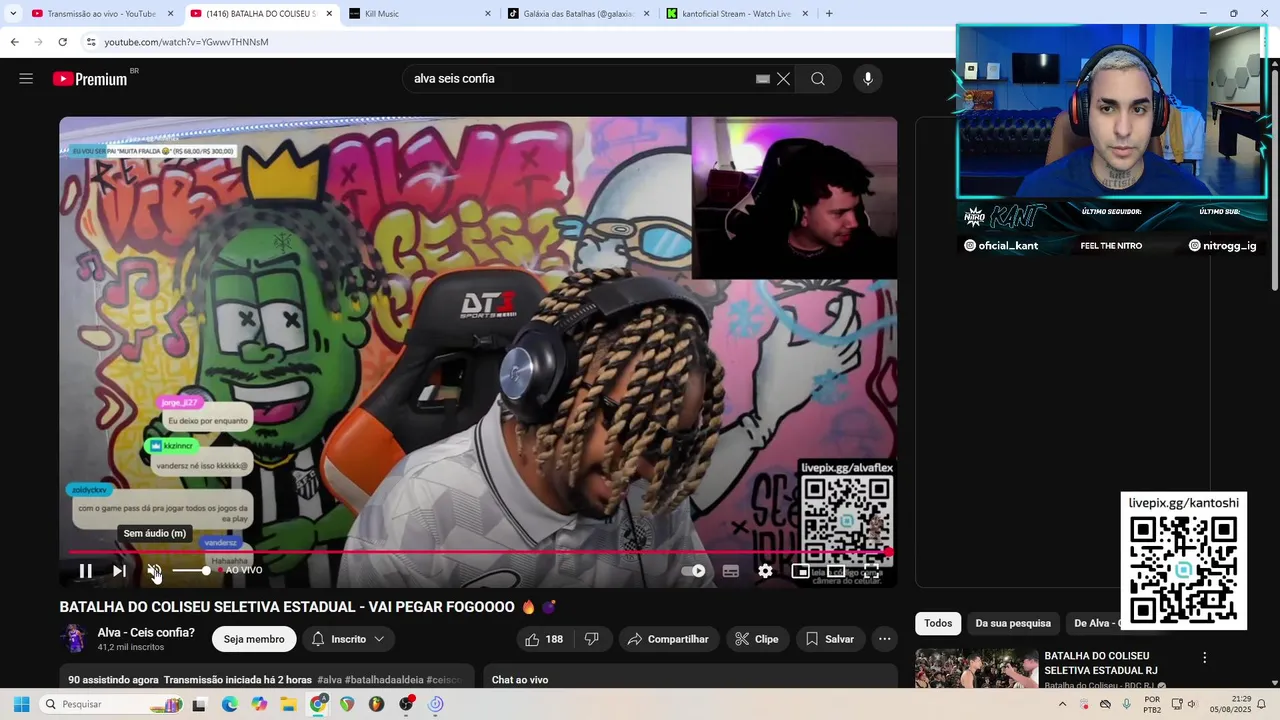Open the on-screen keyboard icon in search

point(763,79)
